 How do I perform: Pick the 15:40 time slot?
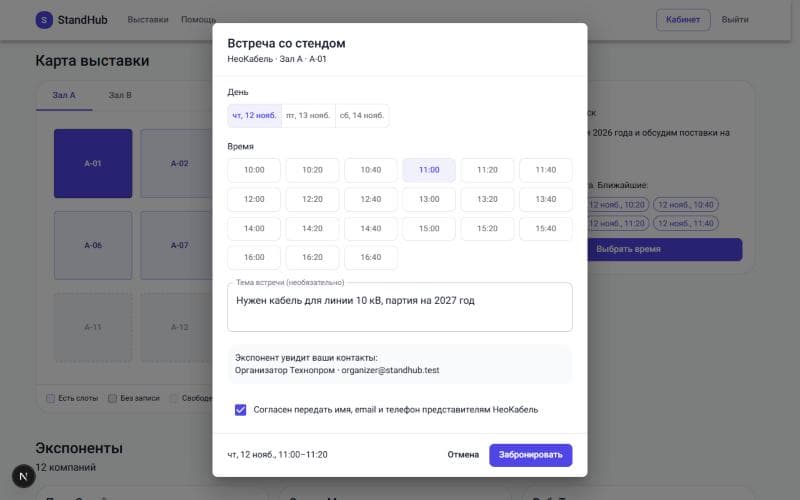coord(546,229)
